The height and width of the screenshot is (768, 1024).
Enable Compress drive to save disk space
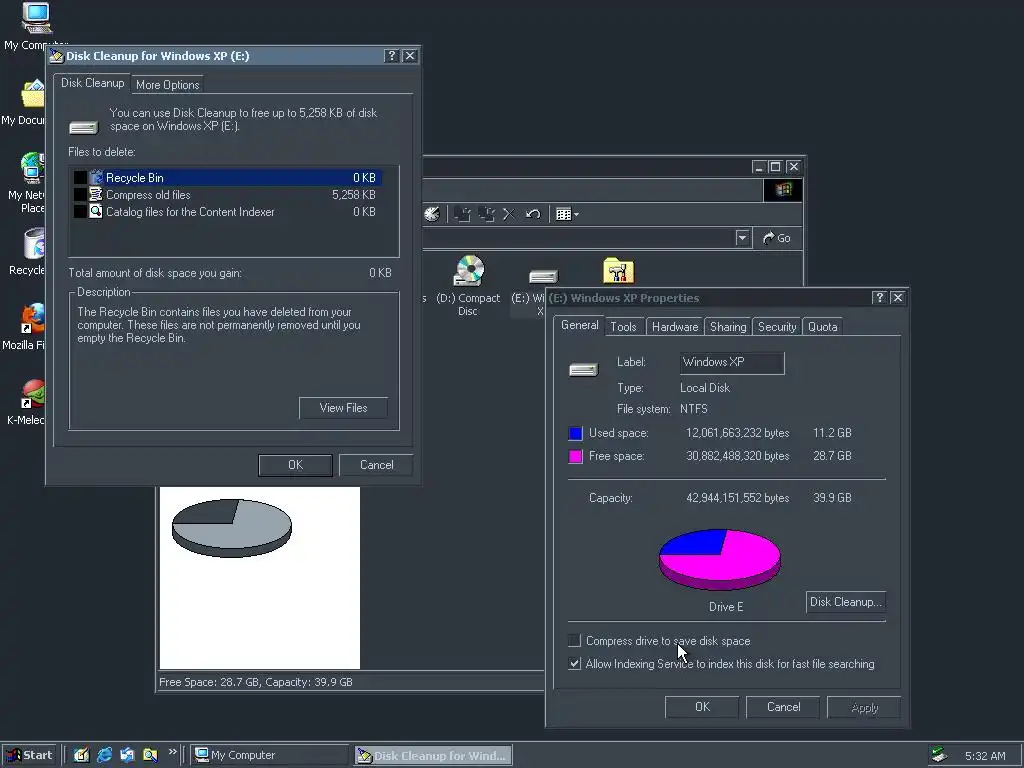pyautogui.click(x=575, y=641)
